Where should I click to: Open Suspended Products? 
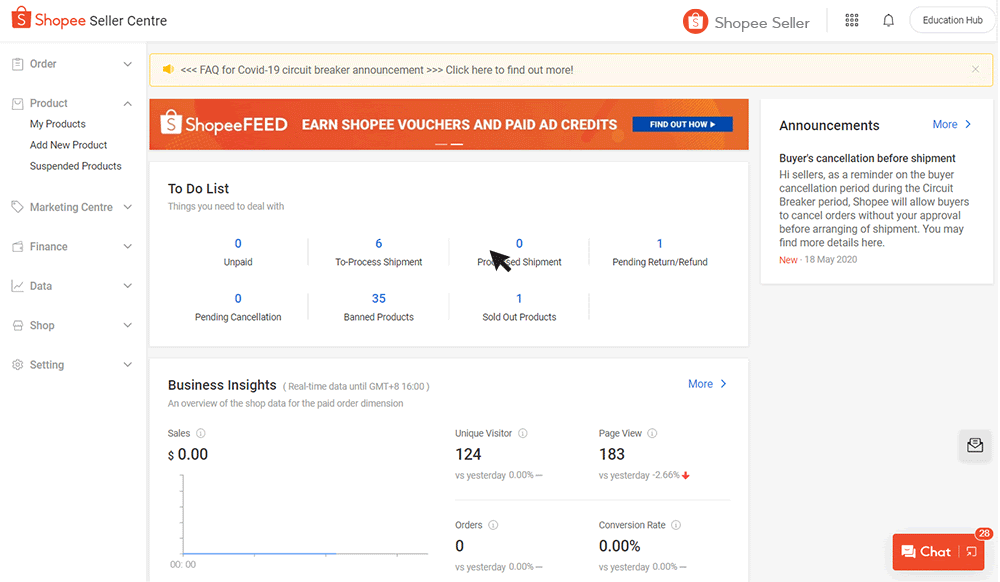75,166
